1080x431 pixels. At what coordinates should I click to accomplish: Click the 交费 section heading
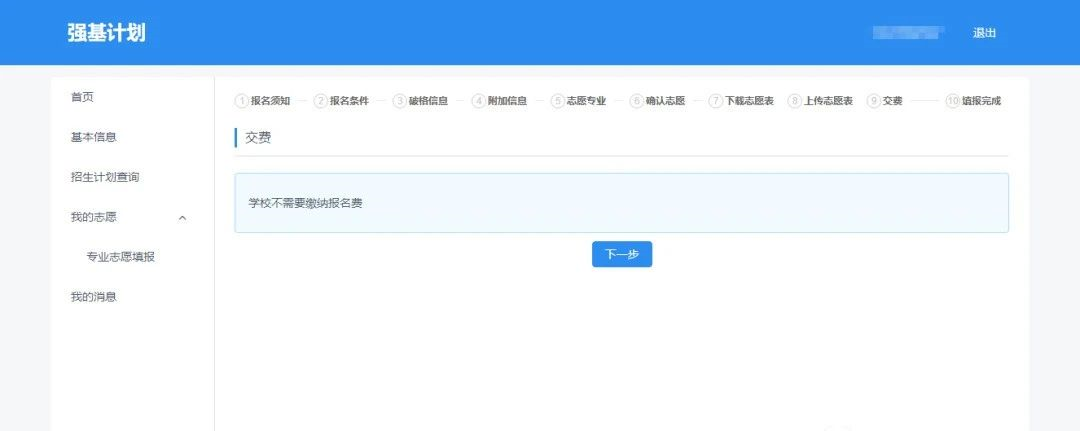pos(258,138)
